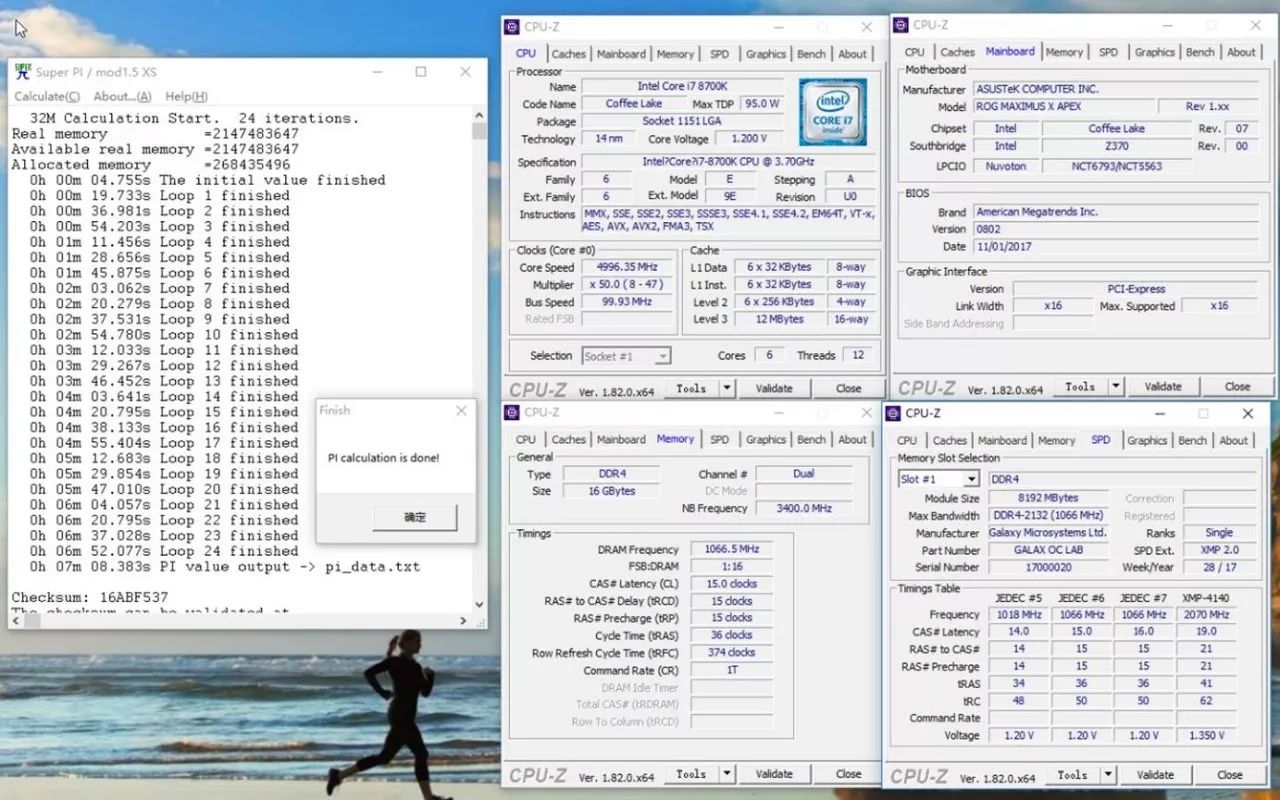This screenshot has width=1280, height=800.
Task: Click the Intel Core i7 inside logo
Action: coord(832,111)
